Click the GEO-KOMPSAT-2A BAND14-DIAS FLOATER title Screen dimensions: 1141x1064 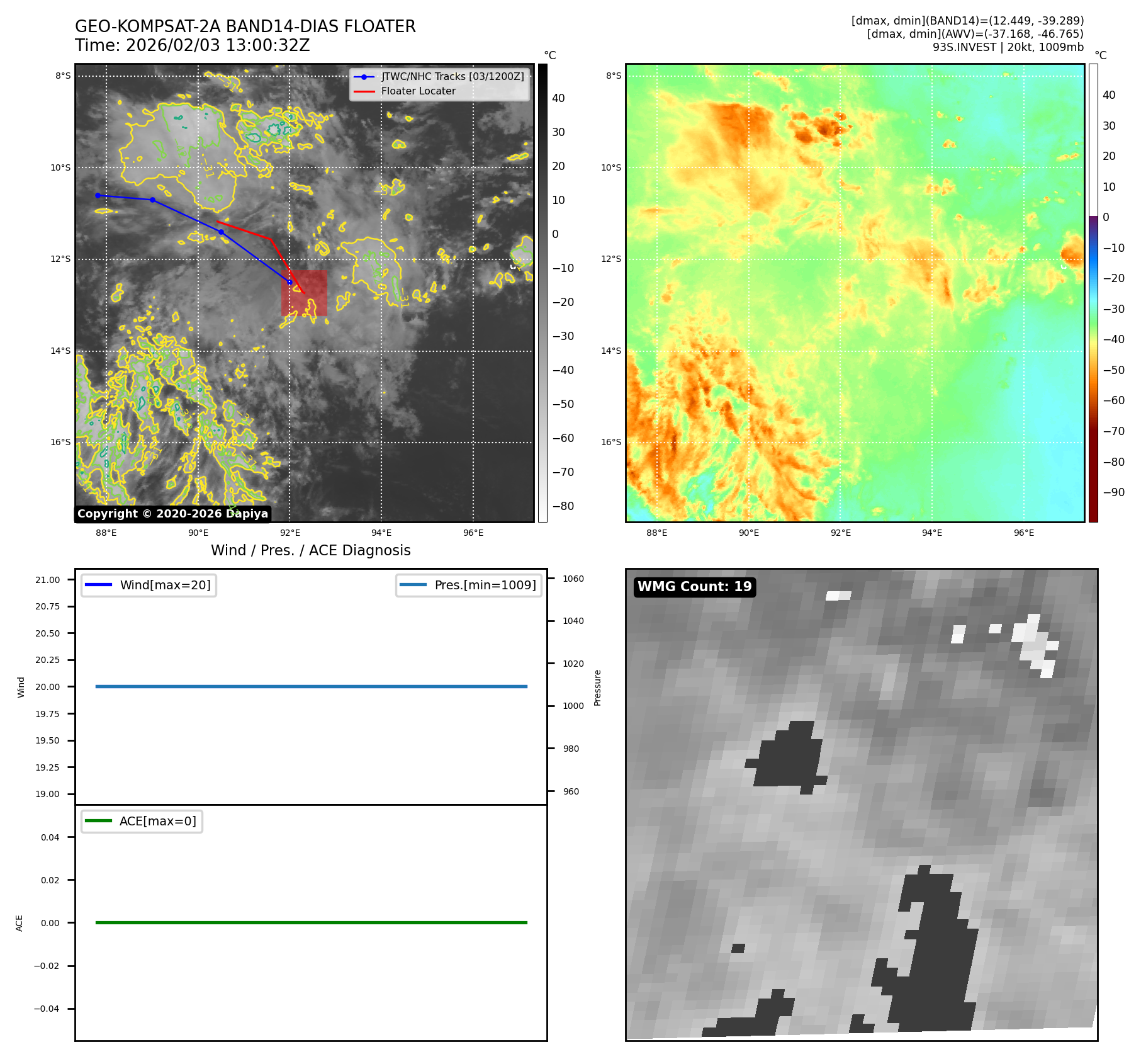coord(245,27)
